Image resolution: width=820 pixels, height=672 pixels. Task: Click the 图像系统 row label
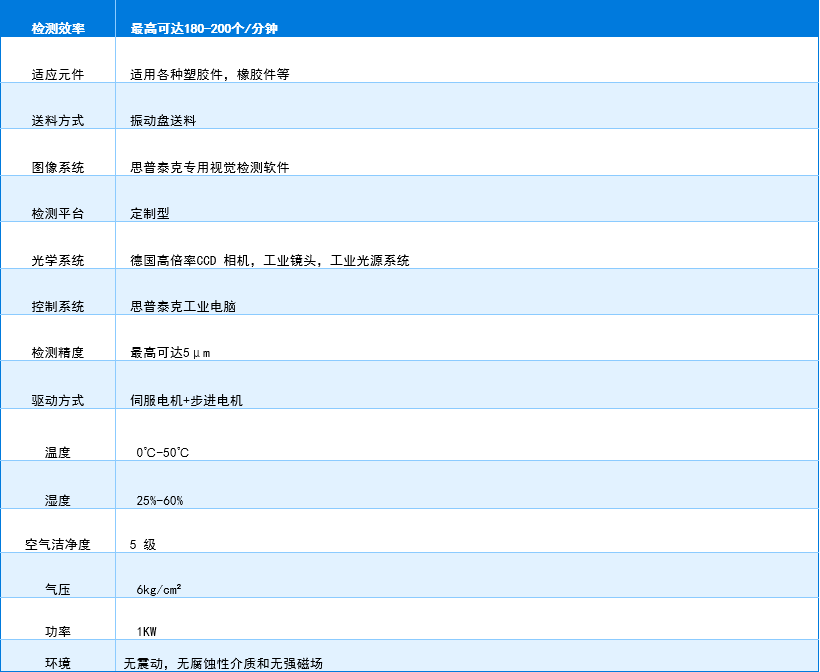click(58, 168)
